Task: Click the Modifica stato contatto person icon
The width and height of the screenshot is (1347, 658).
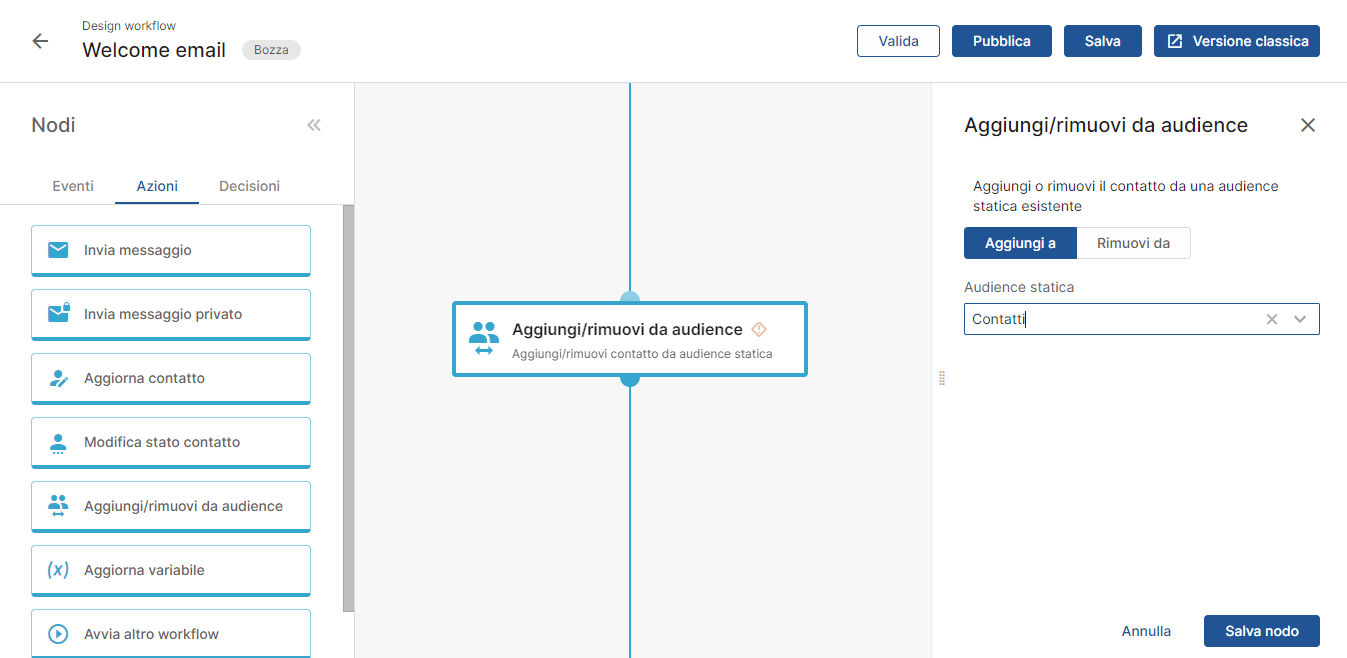Action: tap(58, 442)
